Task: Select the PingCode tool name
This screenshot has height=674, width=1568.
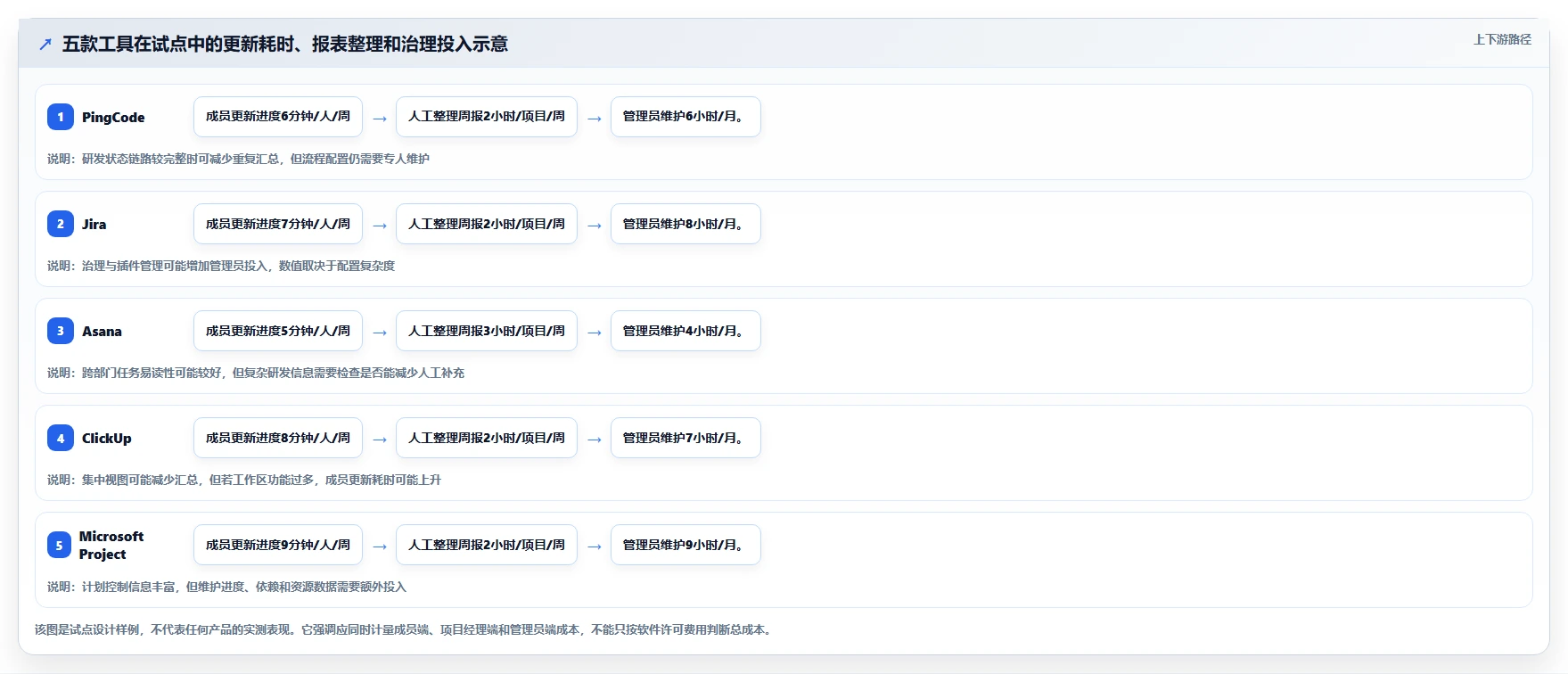Action: pyautogui.click(x=113, y=118)
